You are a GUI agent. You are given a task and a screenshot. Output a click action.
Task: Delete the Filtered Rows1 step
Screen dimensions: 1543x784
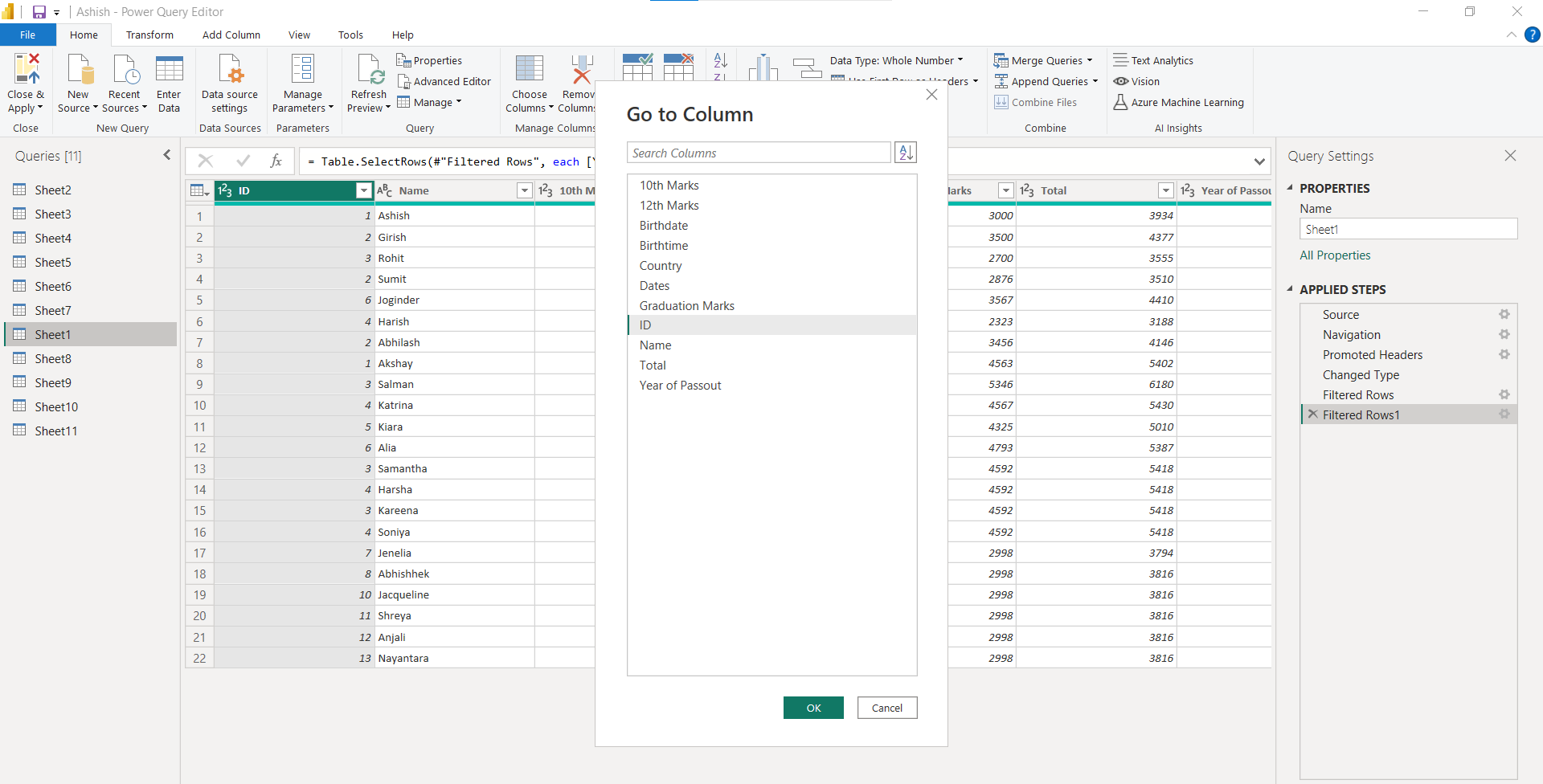(1312, 414)
